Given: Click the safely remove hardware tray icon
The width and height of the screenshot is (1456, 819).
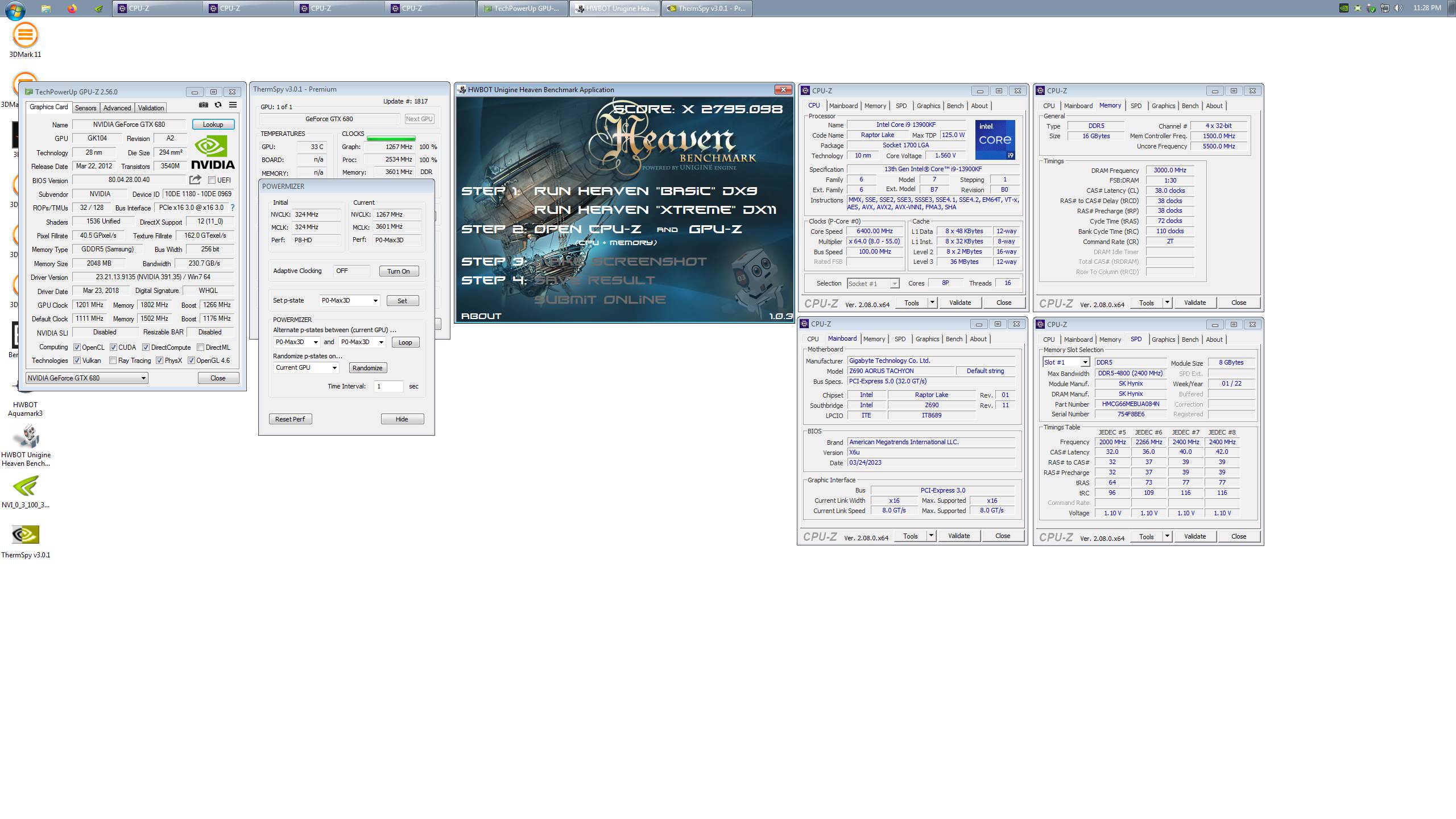Looking at the screenshot, I should [x=1371, y=8].
